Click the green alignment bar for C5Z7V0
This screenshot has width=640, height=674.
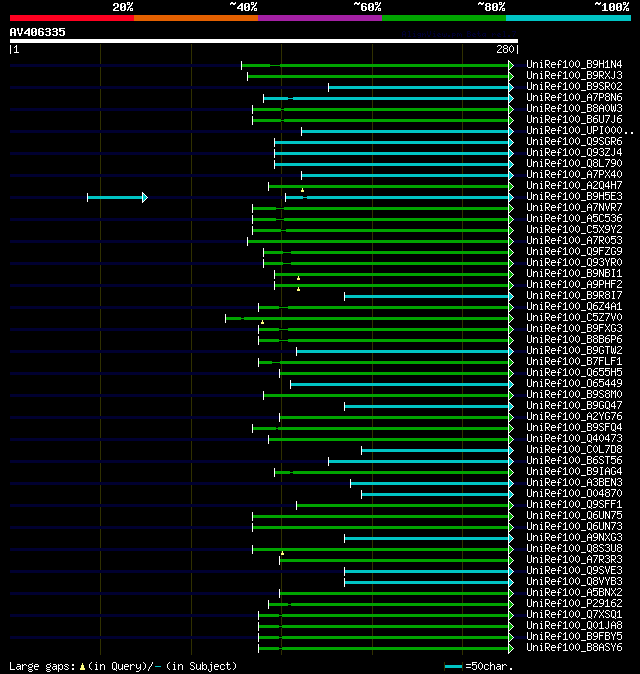tap(369, 319)
